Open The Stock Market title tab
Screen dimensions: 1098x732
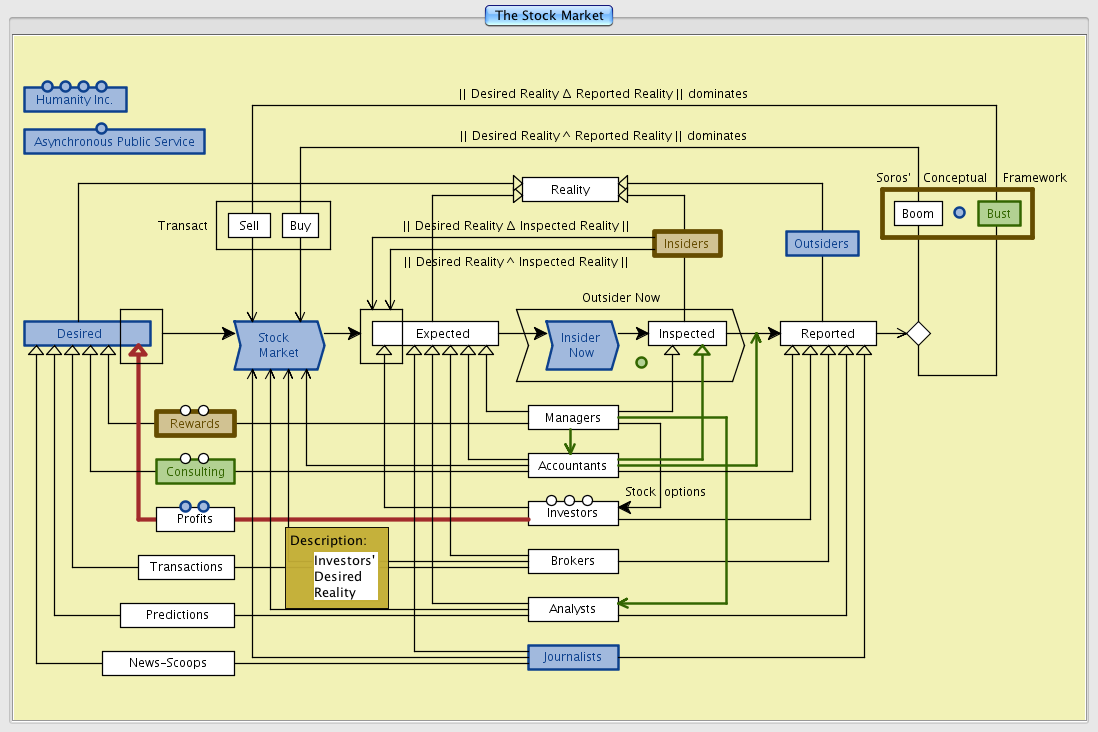pos(548,15)
